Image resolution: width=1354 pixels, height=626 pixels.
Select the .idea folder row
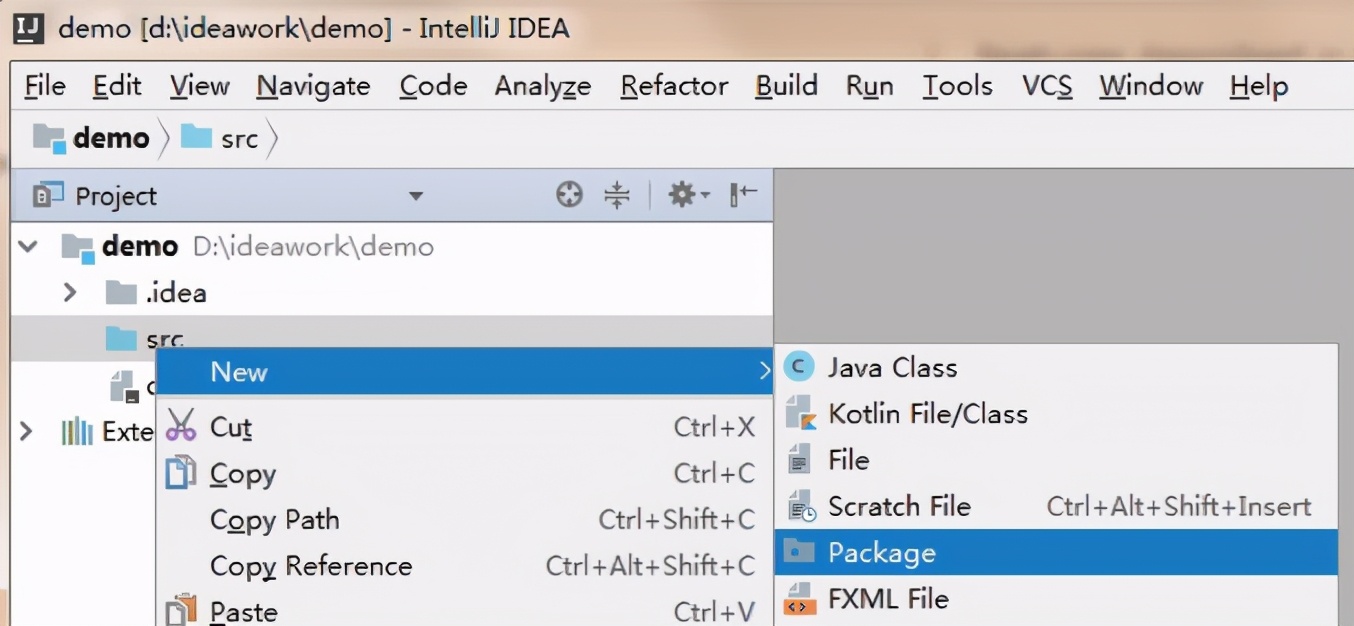(391, 293)
